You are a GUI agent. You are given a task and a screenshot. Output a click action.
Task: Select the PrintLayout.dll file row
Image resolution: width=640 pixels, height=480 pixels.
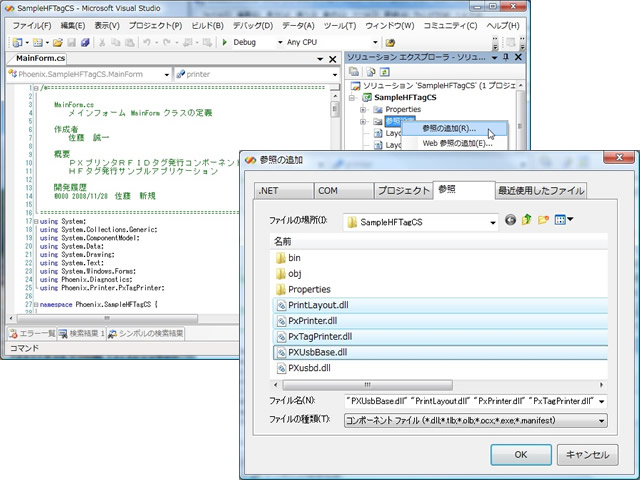[440, 305]
